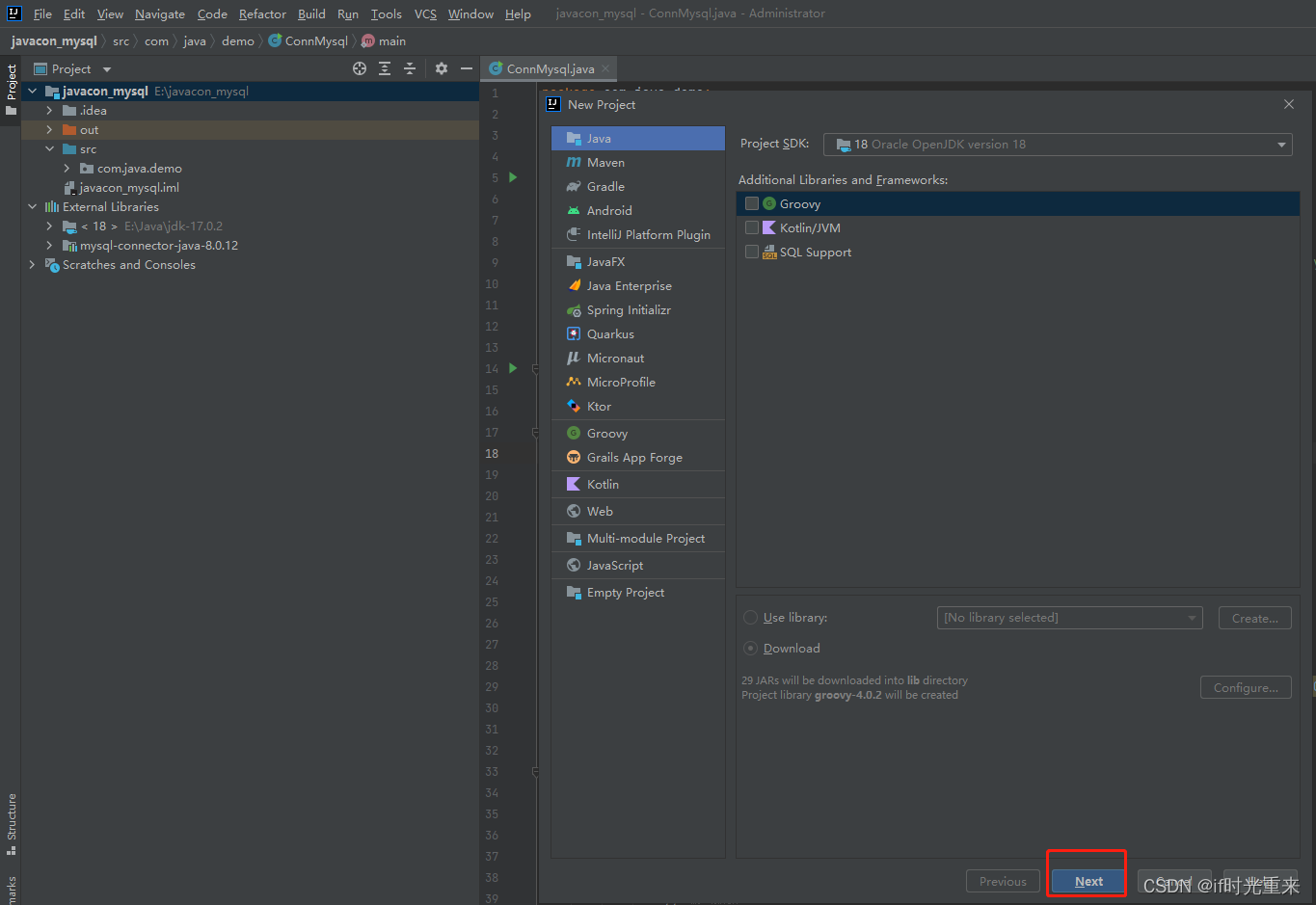Screen dimensions: 1316x905
Task: Open the File menu
Action: [x=42, y=14]
